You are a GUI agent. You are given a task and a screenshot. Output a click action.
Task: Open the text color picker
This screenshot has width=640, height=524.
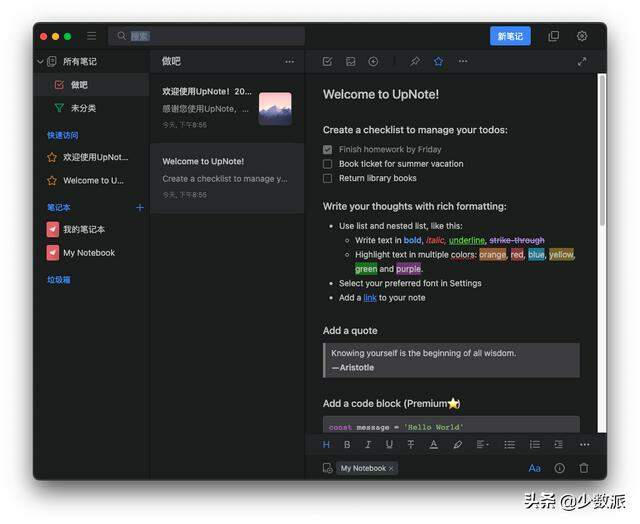pyautogui.click(x=433, y=445)
